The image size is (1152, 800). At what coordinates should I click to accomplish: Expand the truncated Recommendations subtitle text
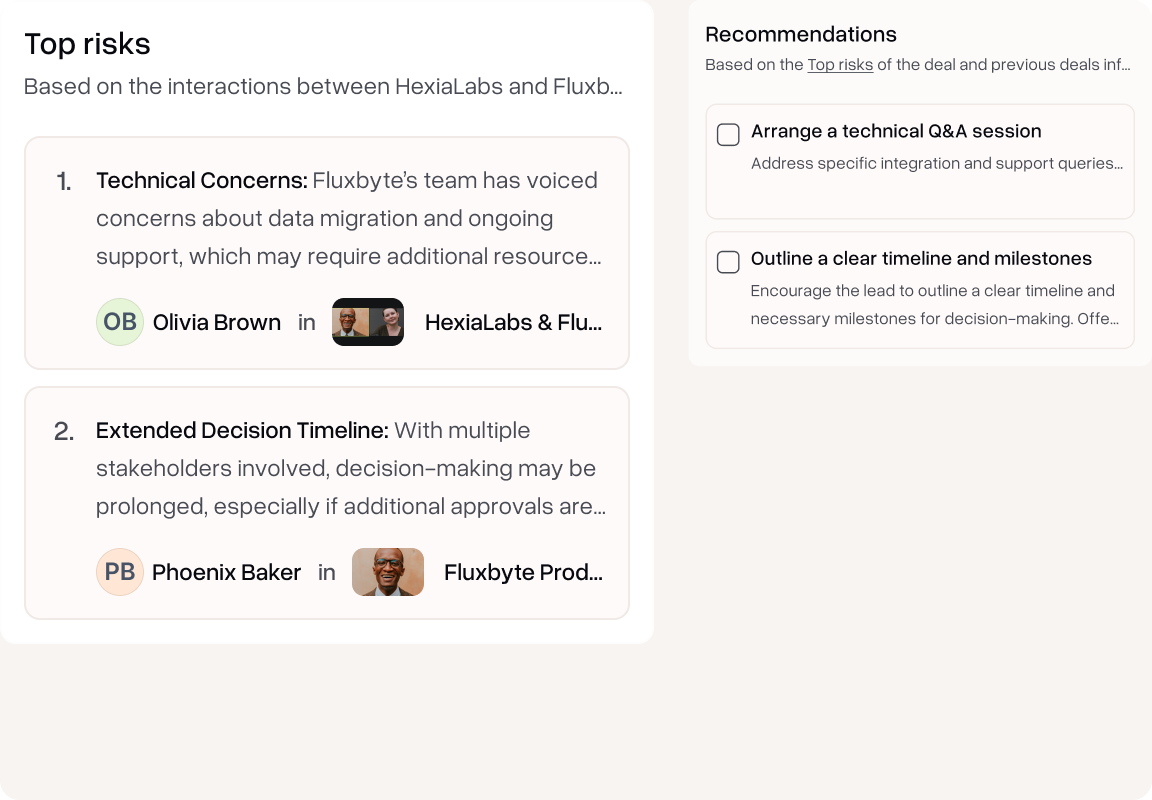[x=918, y=65]
